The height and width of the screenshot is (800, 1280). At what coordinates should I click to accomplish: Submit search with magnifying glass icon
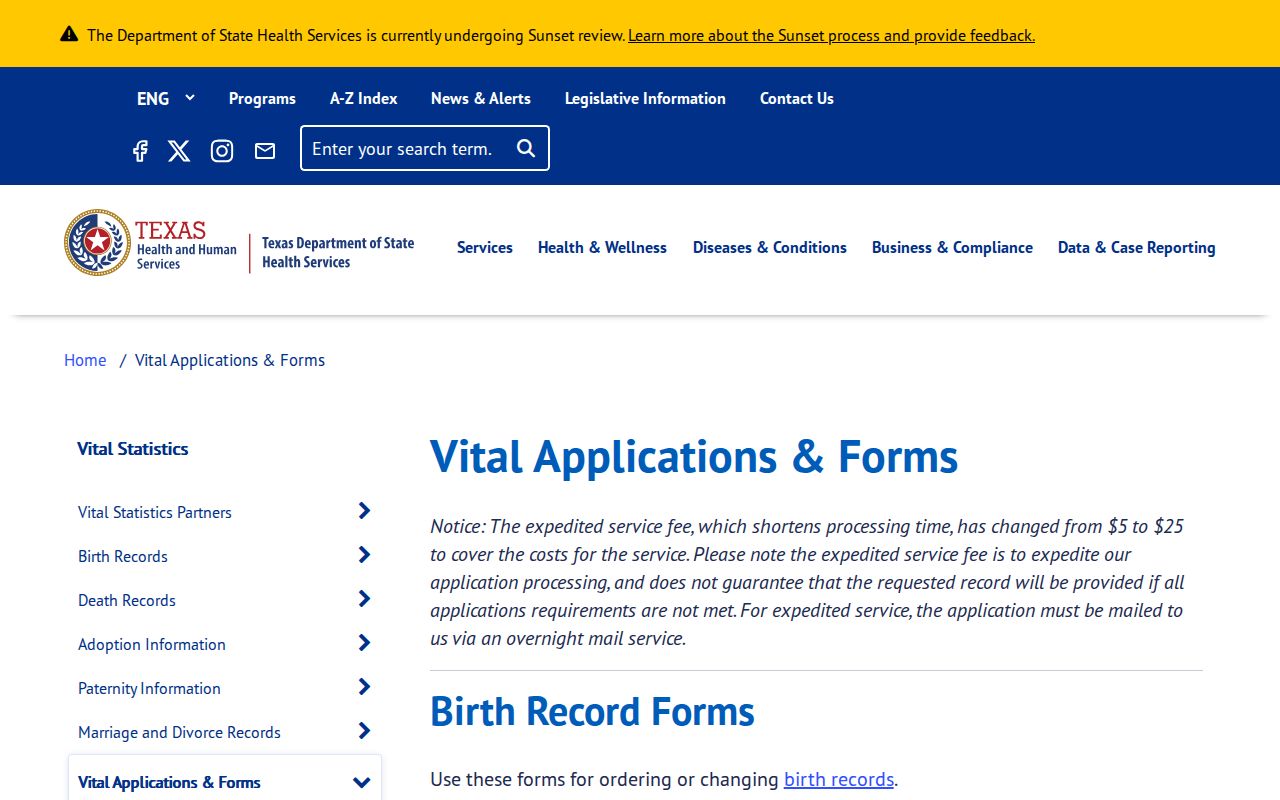(x=526, y=148)
